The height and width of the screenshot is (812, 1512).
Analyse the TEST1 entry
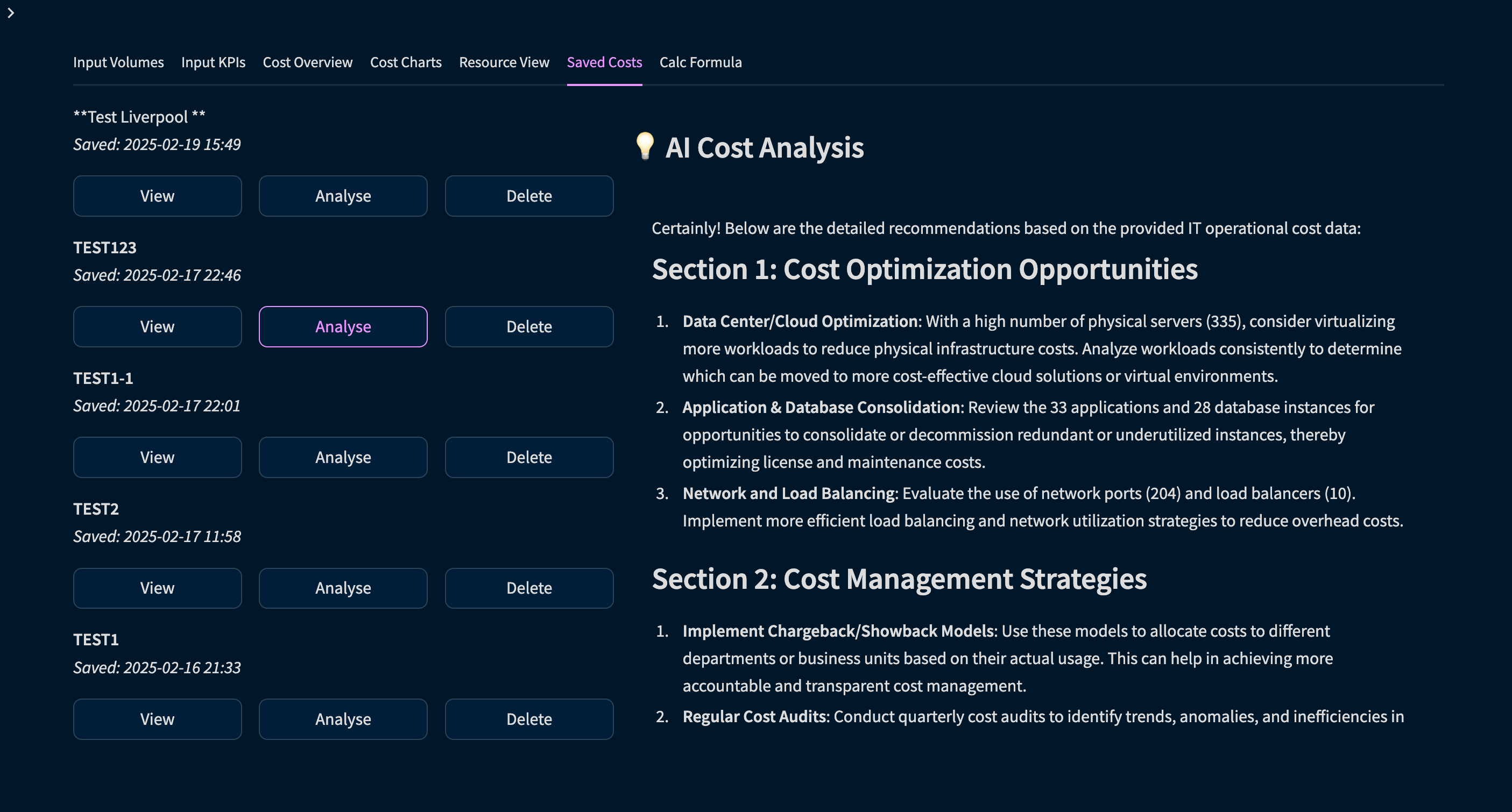point(343,720)
